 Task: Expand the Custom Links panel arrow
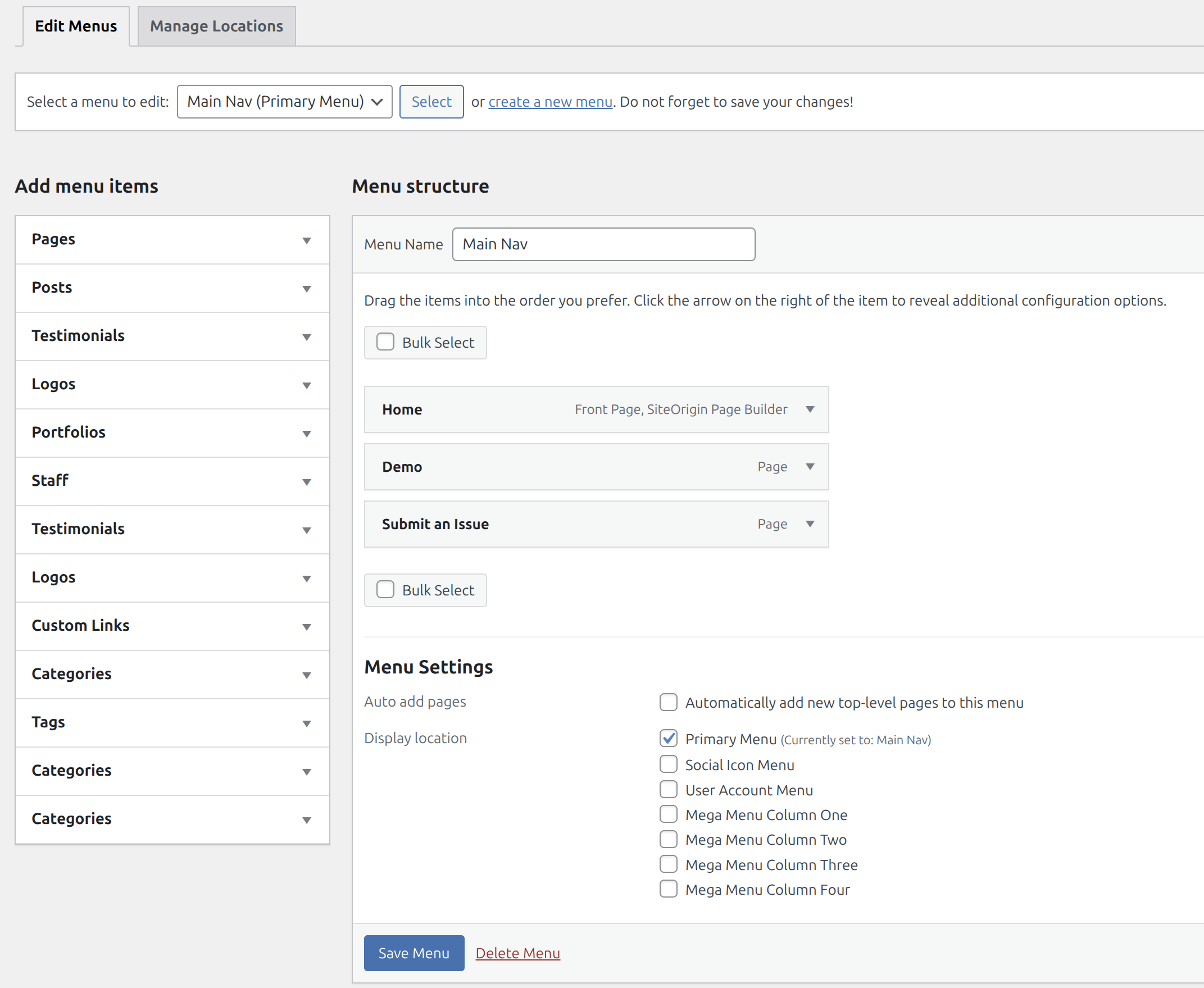point(306,627)
